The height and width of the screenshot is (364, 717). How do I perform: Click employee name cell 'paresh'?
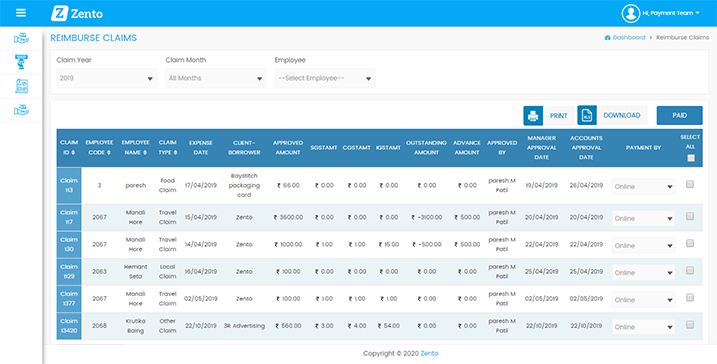[136, 186]
